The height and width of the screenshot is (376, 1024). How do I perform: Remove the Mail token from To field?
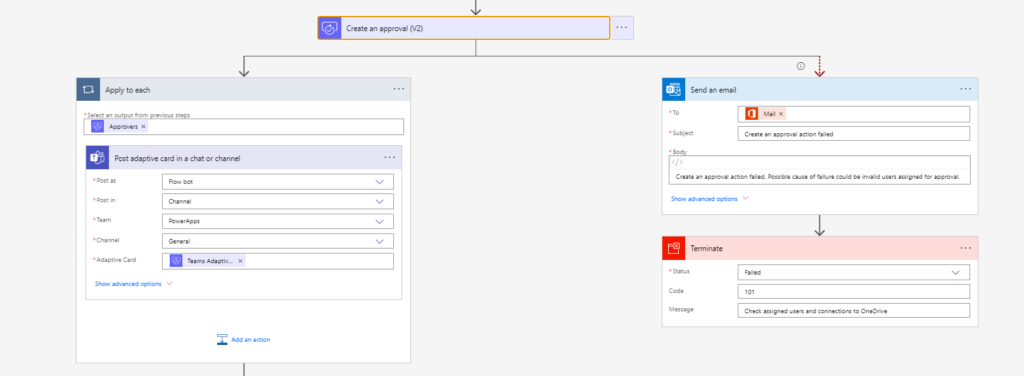780,114
